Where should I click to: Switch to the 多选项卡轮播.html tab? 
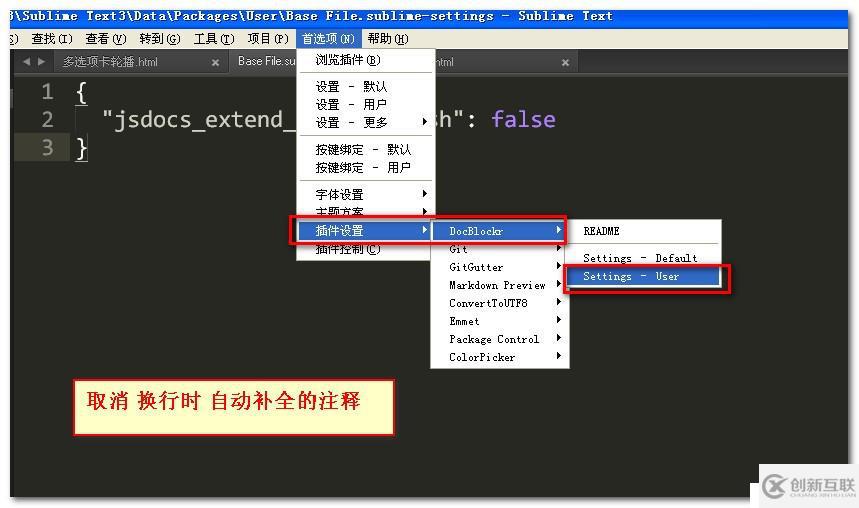111,62
